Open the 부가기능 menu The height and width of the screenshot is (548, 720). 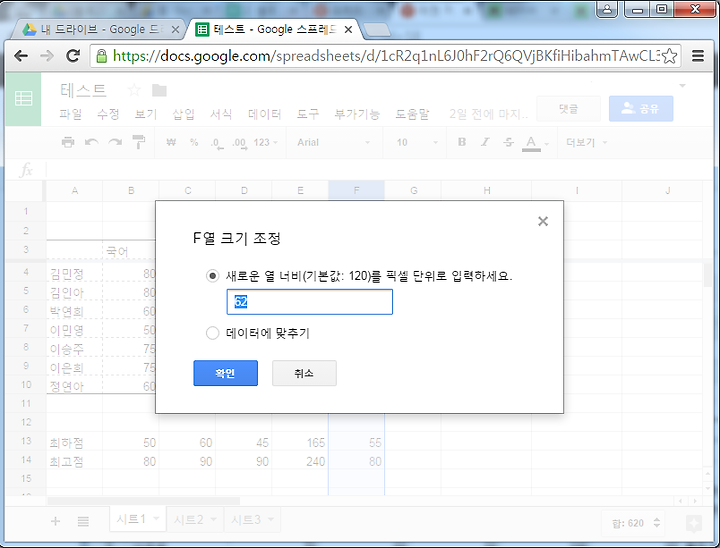[357, 114]
